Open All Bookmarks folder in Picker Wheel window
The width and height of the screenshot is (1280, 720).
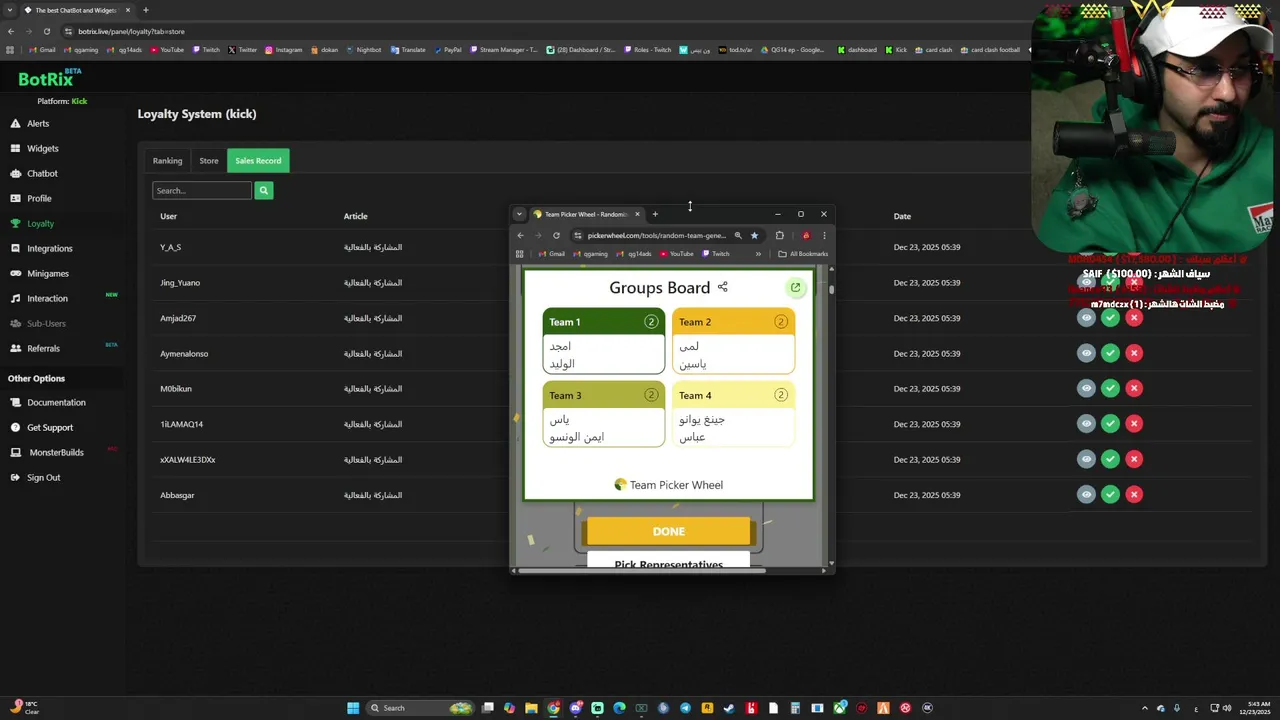[x=803, y=254]
